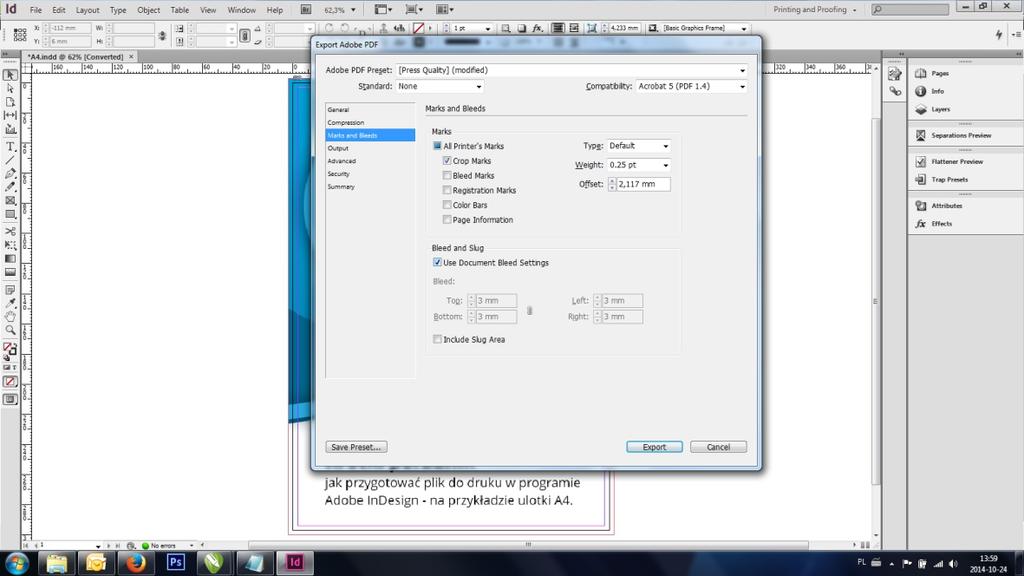This screenshot has height=576, width=1024.
Task: Select the Rectangle Frame tool
Action: click(x=10, y=200)
